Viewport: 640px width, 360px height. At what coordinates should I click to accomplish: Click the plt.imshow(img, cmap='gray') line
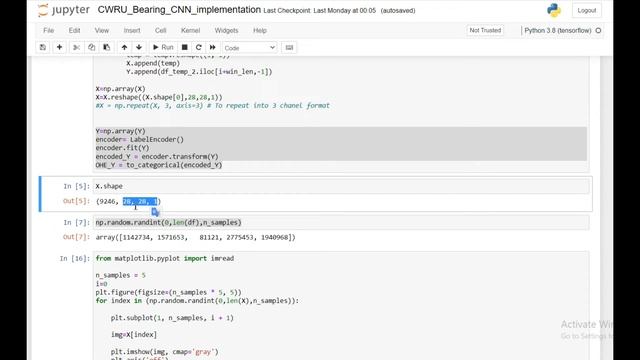tap(164, 351)
